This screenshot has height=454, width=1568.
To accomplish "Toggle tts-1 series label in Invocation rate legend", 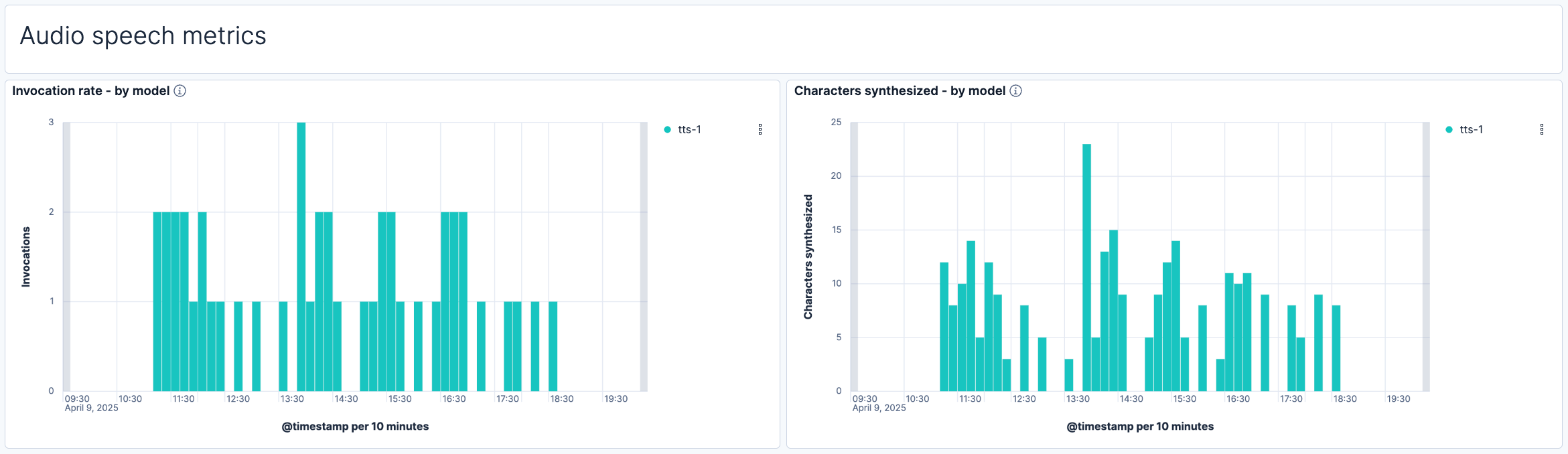I will pyautogui.click(x=689, y=130).
